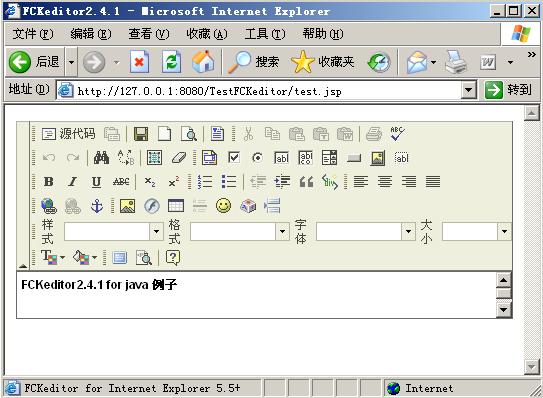Open the background color picker
Image resolution: width=543 pixels, height=398 pixels.
pos(85,257)
